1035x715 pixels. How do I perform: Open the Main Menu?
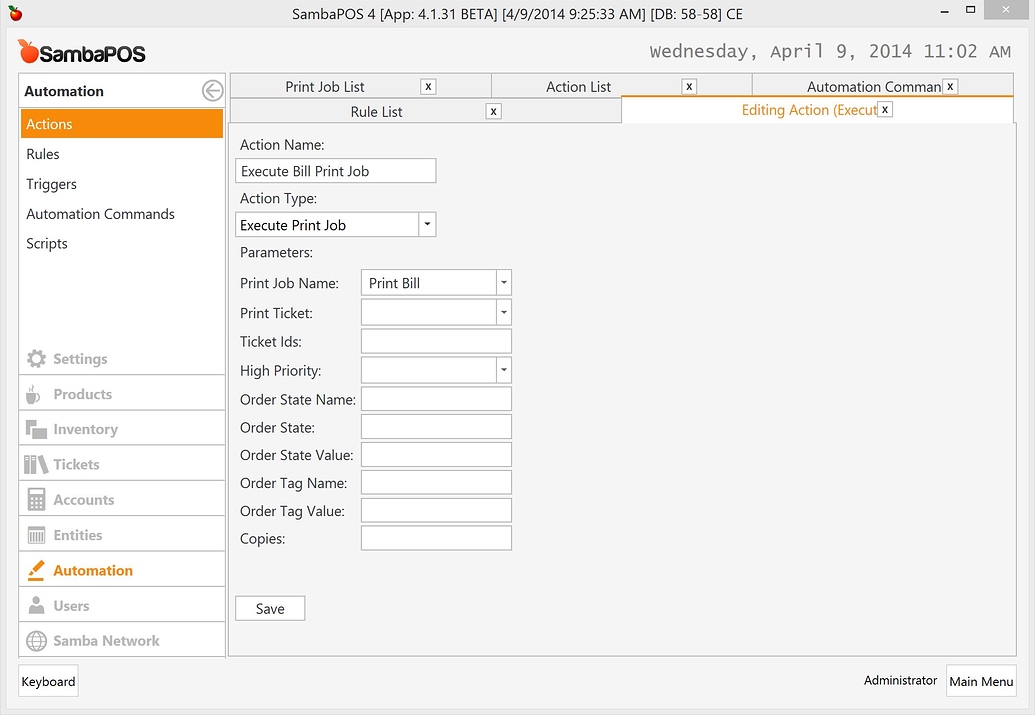click(x=981, y=681)
